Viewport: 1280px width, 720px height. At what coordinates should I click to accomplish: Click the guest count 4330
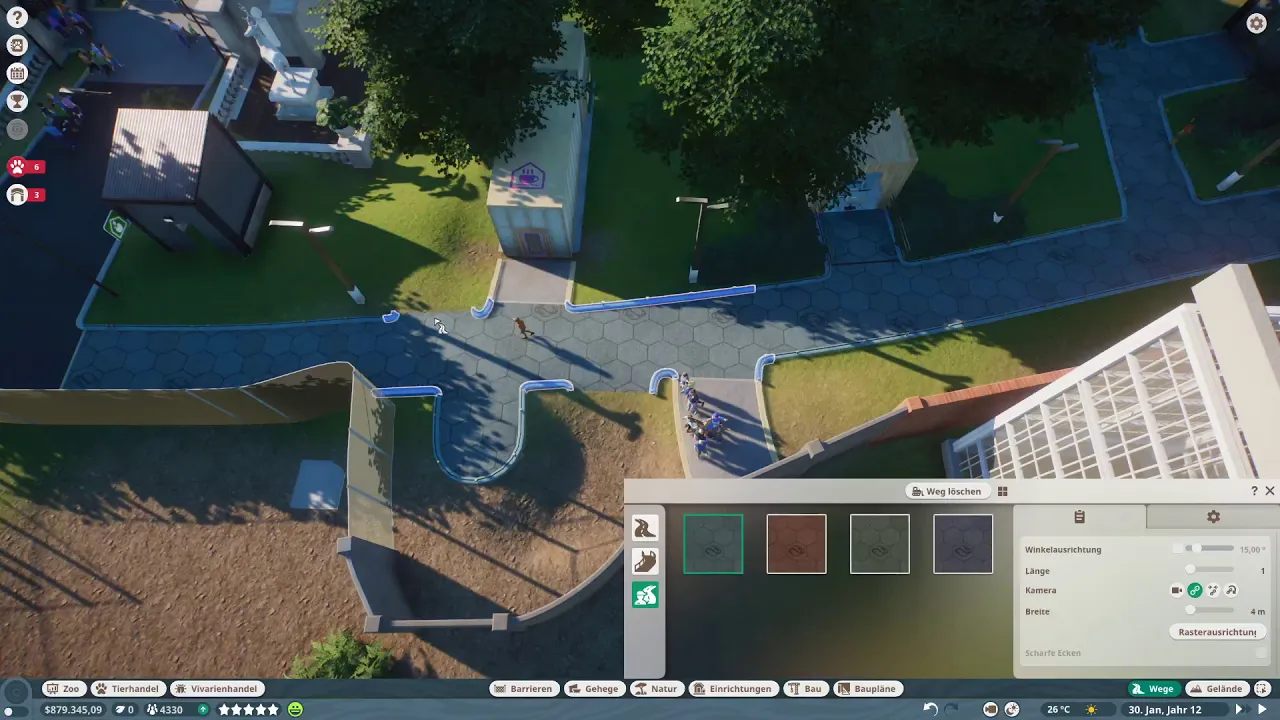[171, 709]
